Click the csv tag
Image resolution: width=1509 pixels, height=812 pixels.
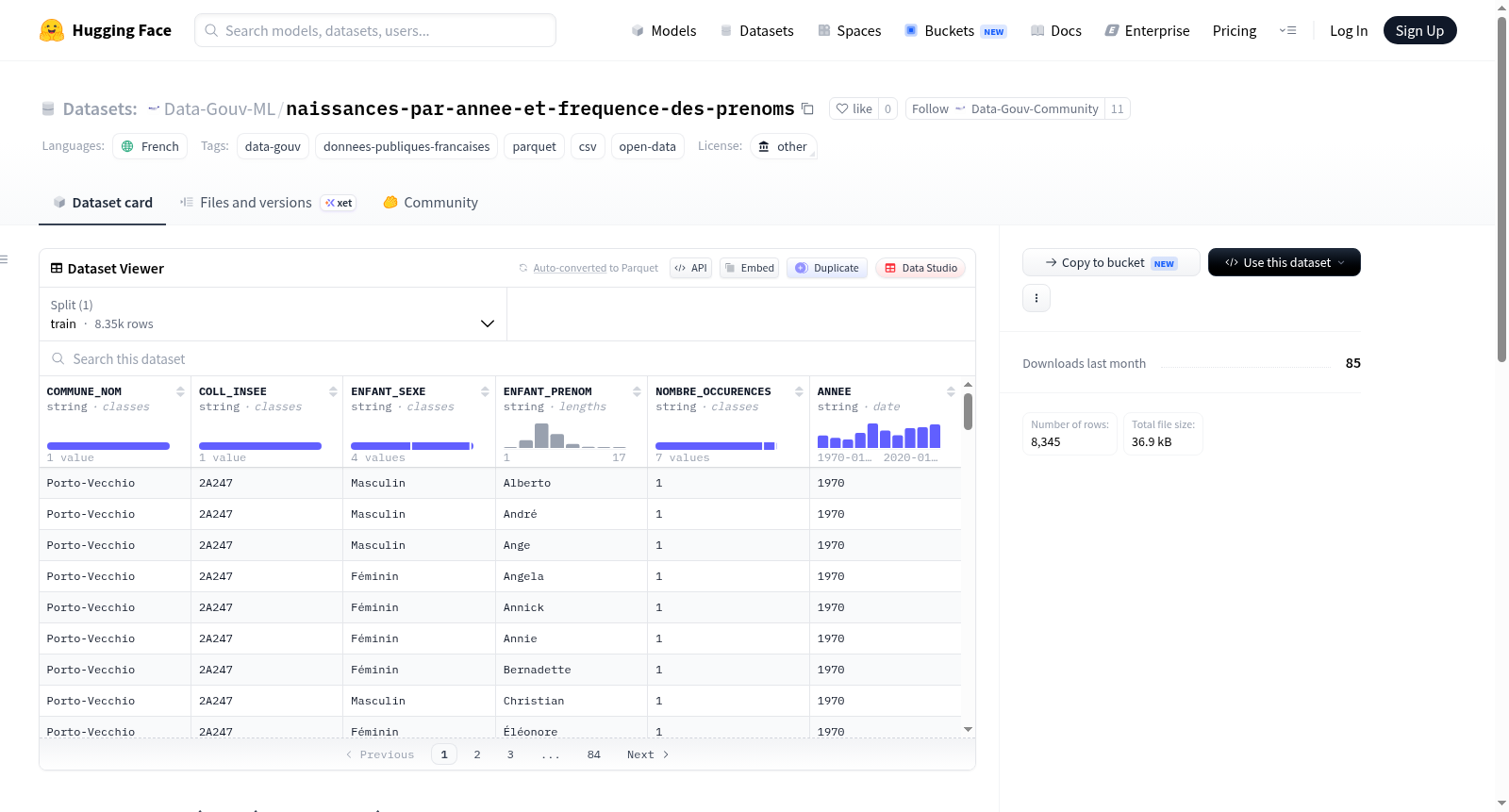coord(588,146)
